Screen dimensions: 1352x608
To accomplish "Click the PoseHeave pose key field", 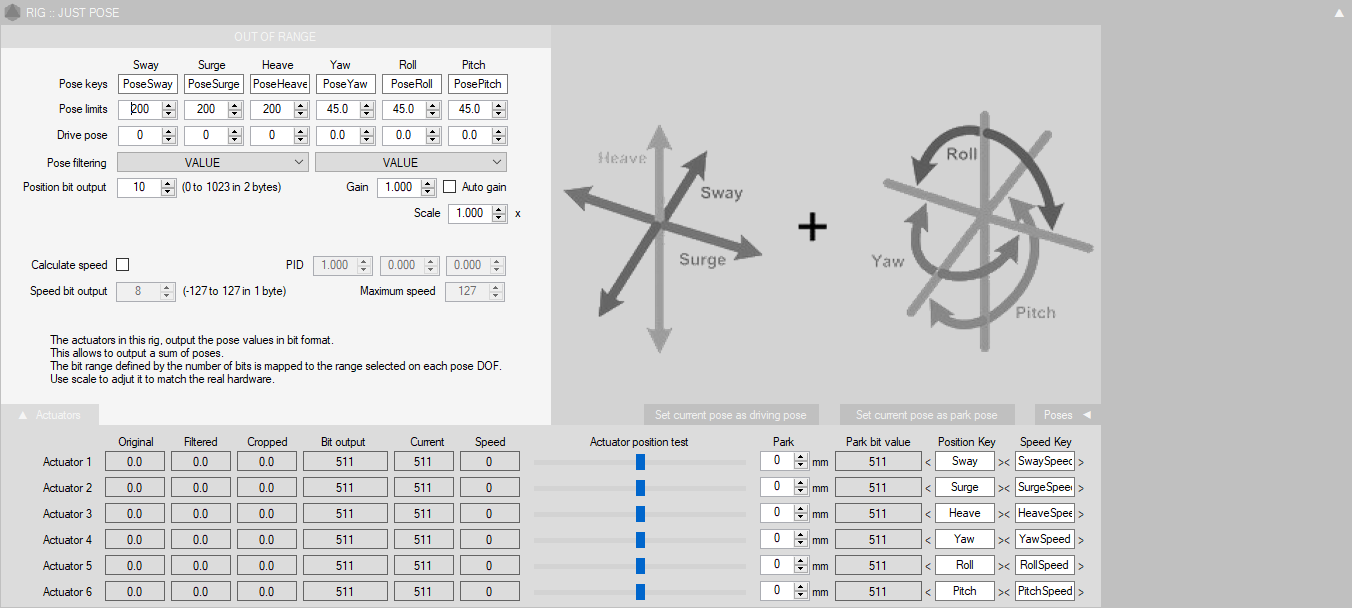I will click(x=279, y=84).
